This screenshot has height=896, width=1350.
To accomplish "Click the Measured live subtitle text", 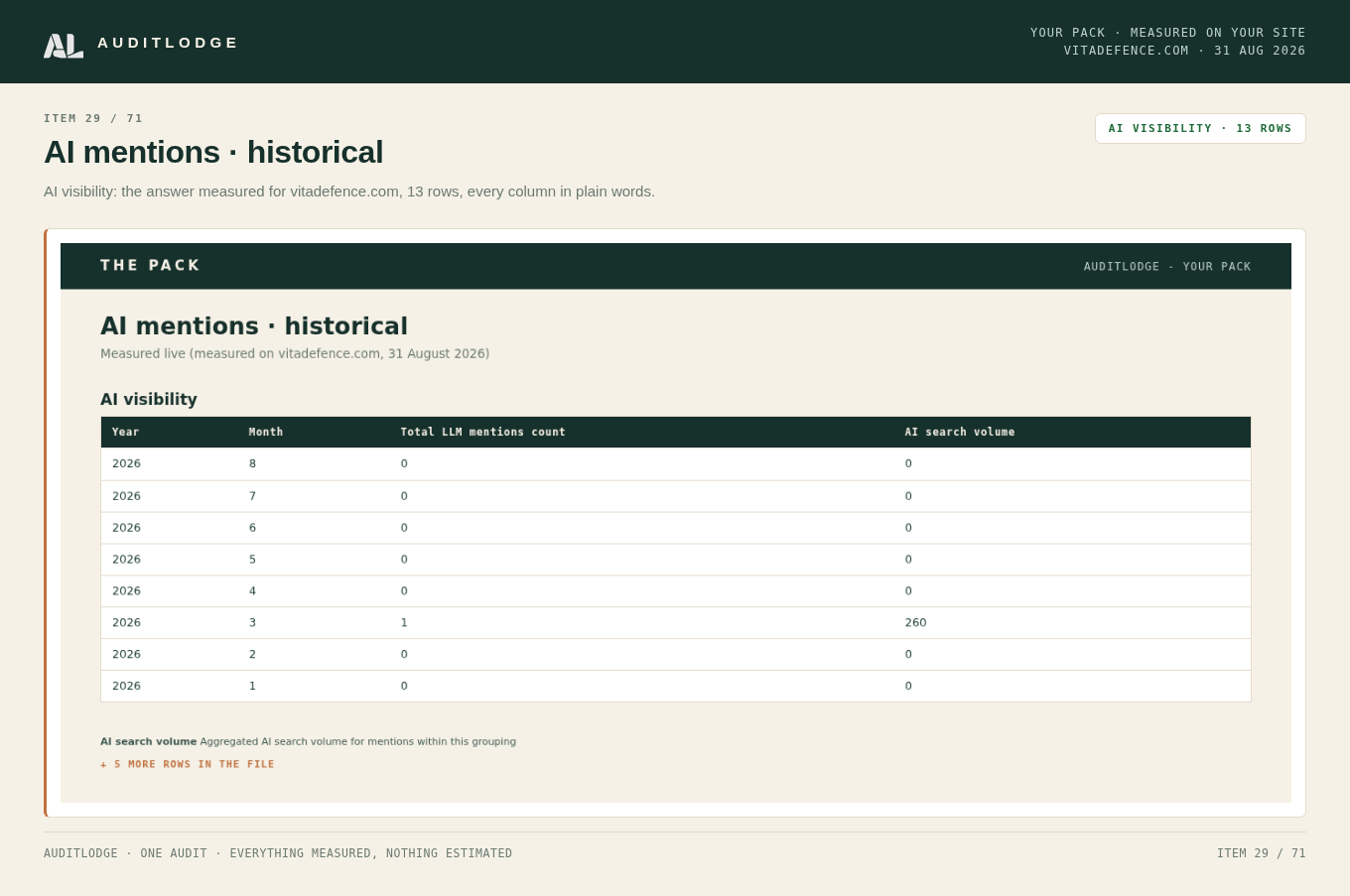I will point(295,353).
